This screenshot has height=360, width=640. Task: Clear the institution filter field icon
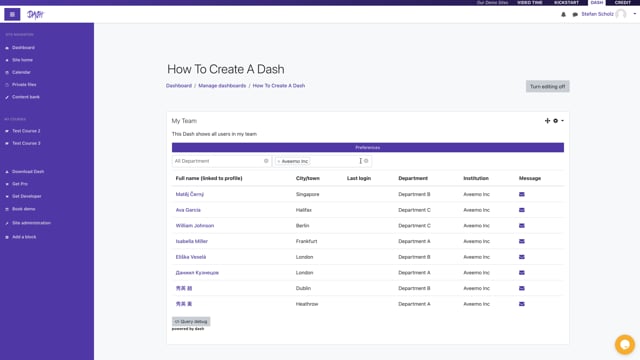tap(366, 161)
